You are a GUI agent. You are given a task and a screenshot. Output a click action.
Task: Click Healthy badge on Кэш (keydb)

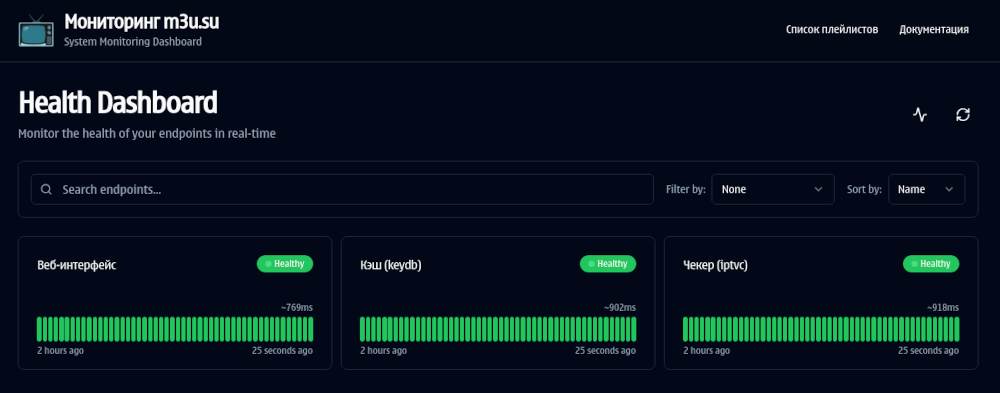point(608,264)
